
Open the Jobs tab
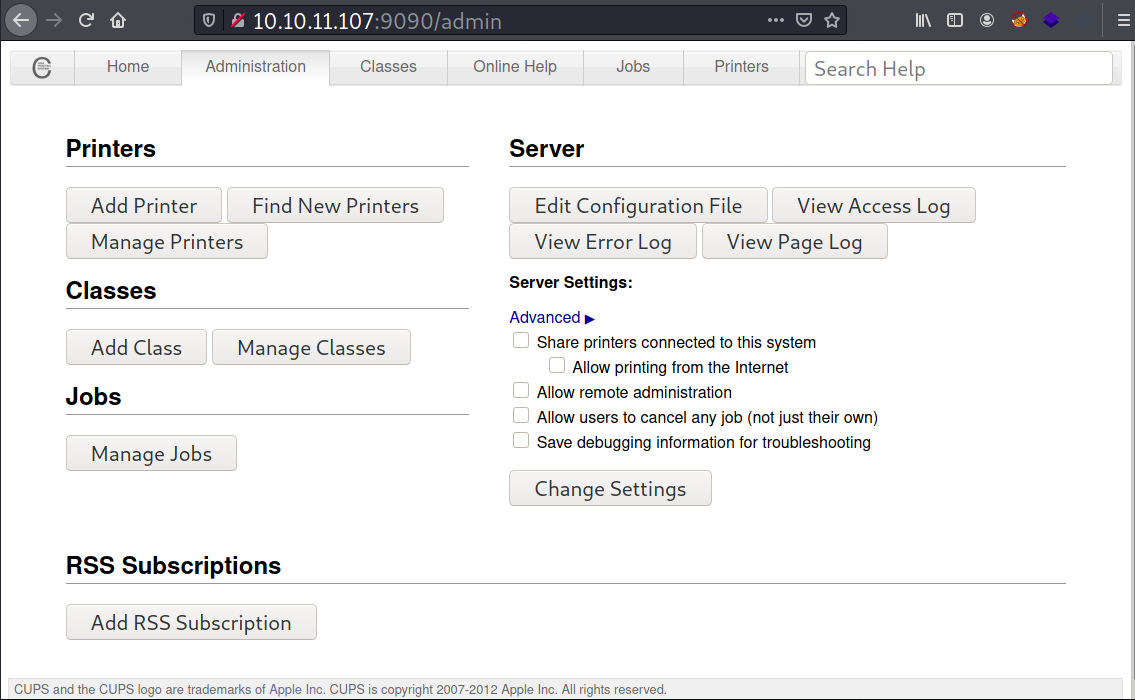(633, 67)
